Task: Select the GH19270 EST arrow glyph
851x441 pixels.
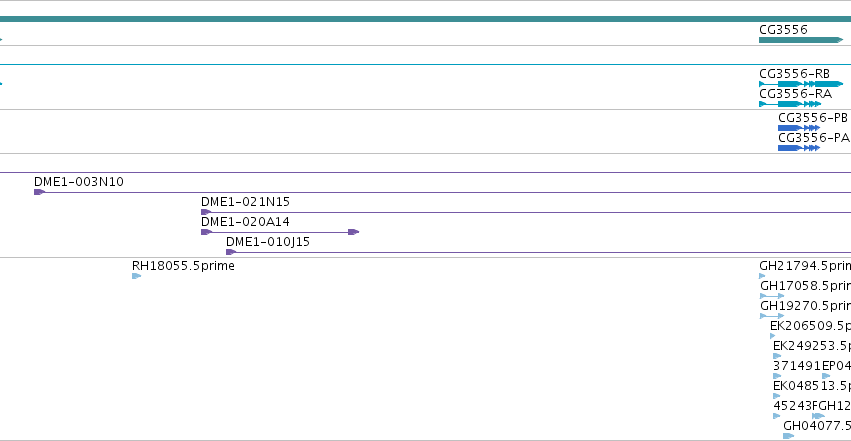Action: (x=772, y=316)
